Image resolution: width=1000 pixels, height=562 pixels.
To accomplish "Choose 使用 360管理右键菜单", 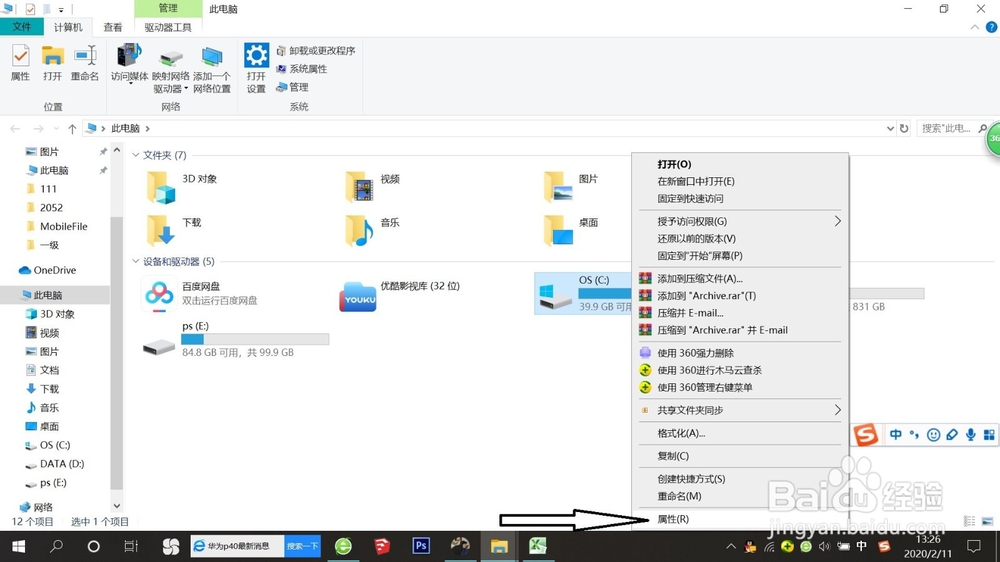I will [x=740, y=387].
